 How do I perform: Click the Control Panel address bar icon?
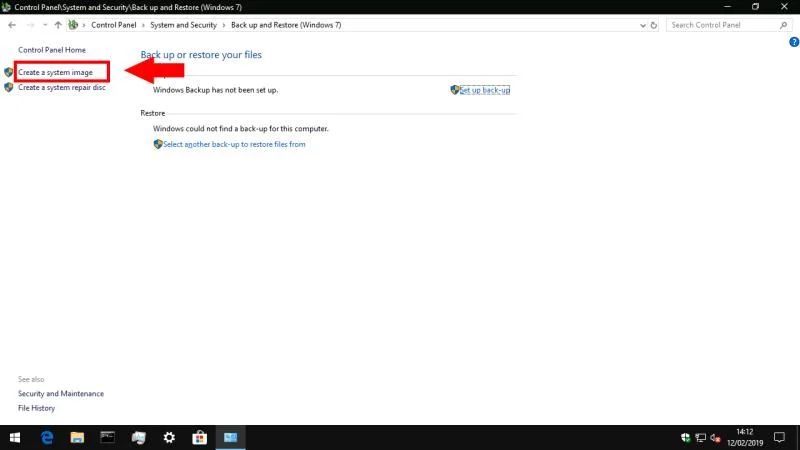(73, 25)
